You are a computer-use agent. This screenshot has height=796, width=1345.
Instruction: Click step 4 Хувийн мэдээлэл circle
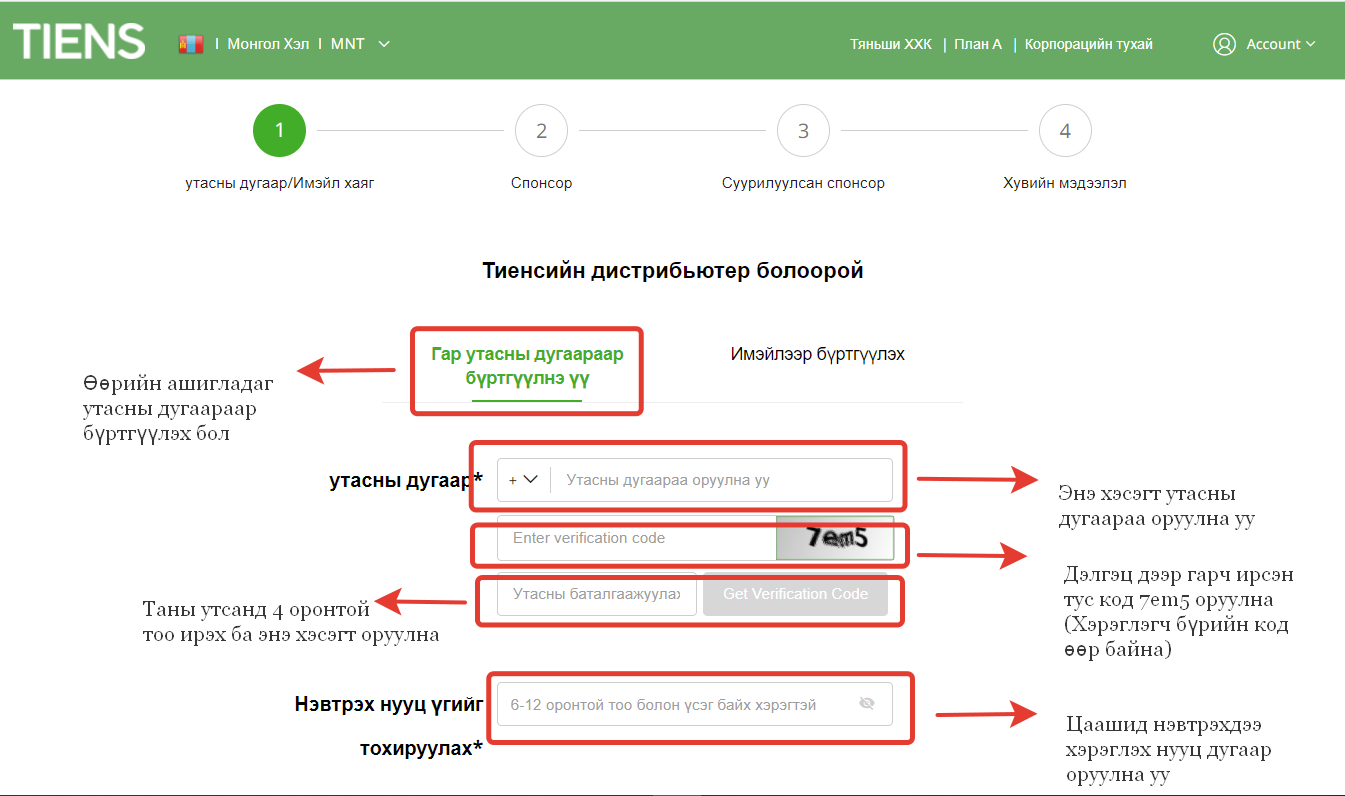[x=1065, y=131]
